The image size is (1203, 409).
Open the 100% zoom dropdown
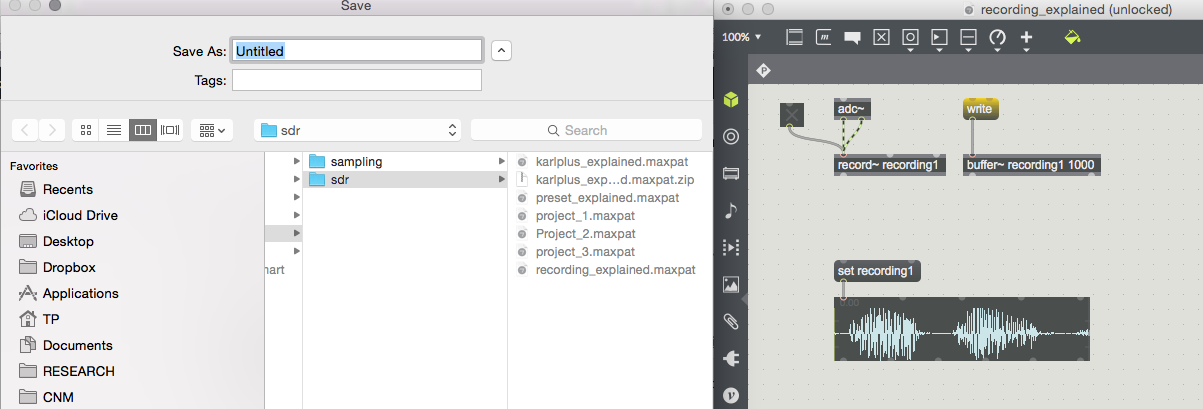click(x=741, y=37)
